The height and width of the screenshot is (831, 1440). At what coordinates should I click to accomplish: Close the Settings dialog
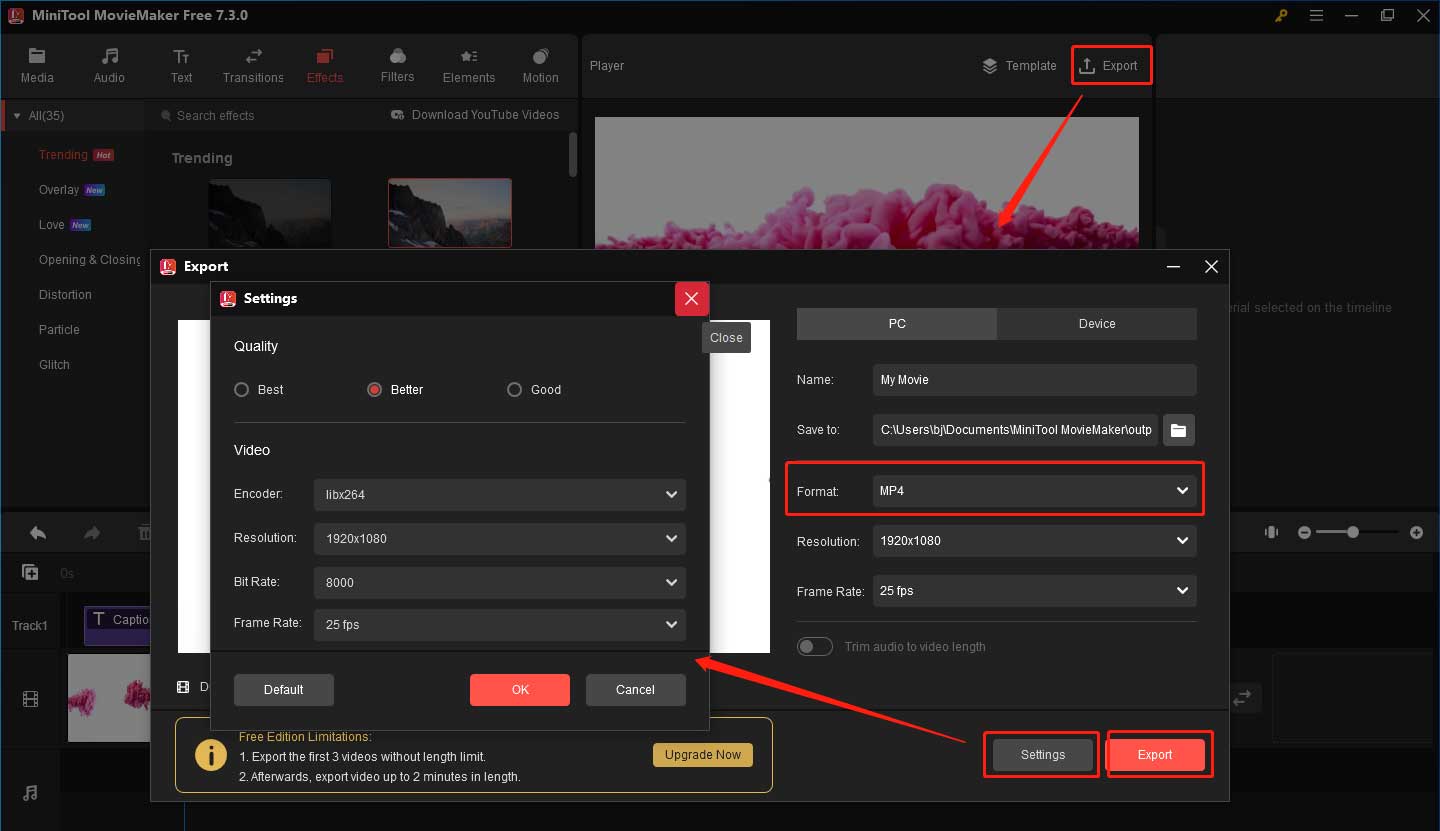coord(691,299)
